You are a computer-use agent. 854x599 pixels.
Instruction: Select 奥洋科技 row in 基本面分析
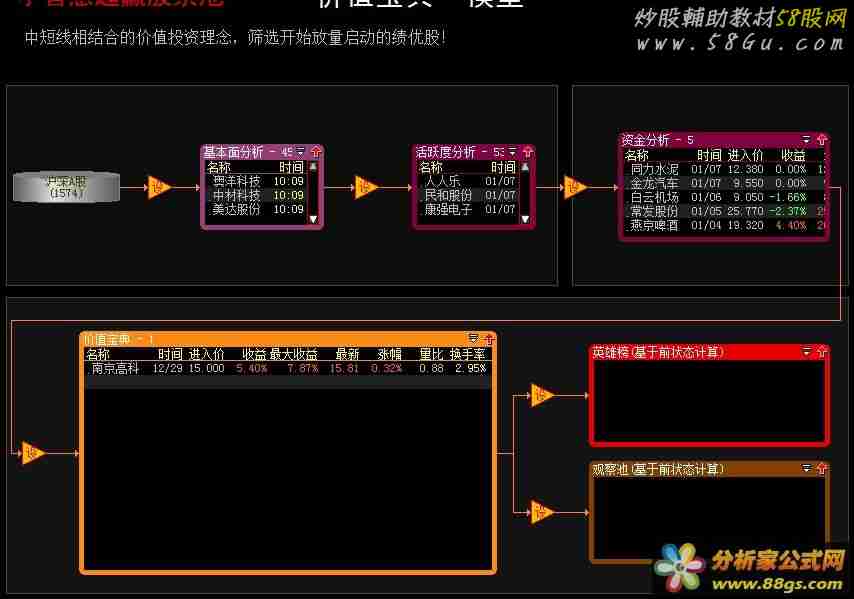[257, 181]
